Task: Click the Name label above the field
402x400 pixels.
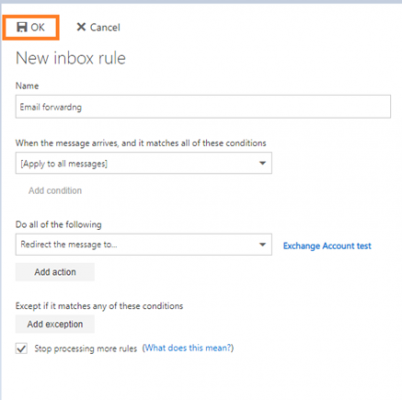Action: tap(27, 86)
